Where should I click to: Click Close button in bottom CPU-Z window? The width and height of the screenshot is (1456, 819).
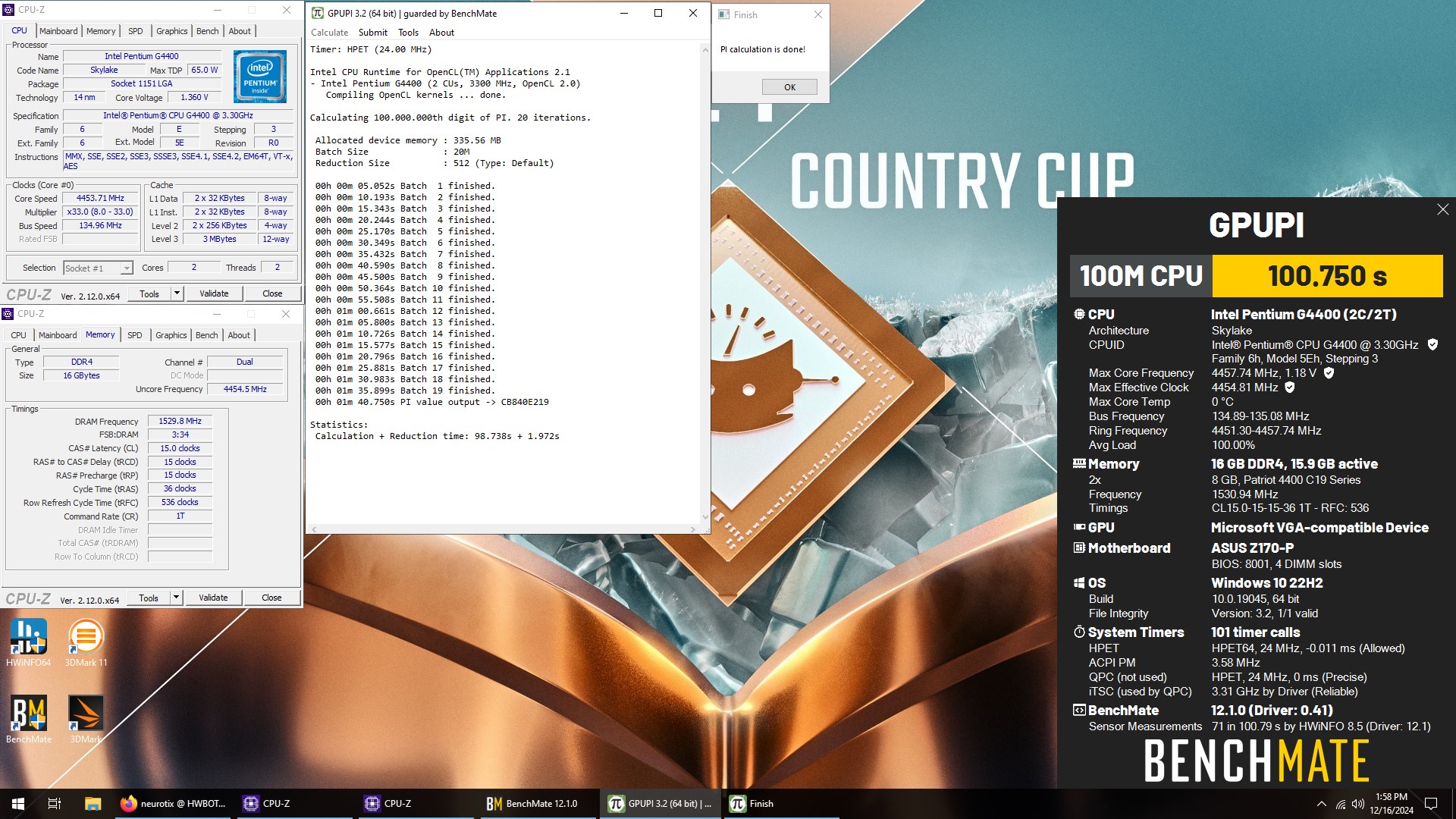click(x=271, y=598)
